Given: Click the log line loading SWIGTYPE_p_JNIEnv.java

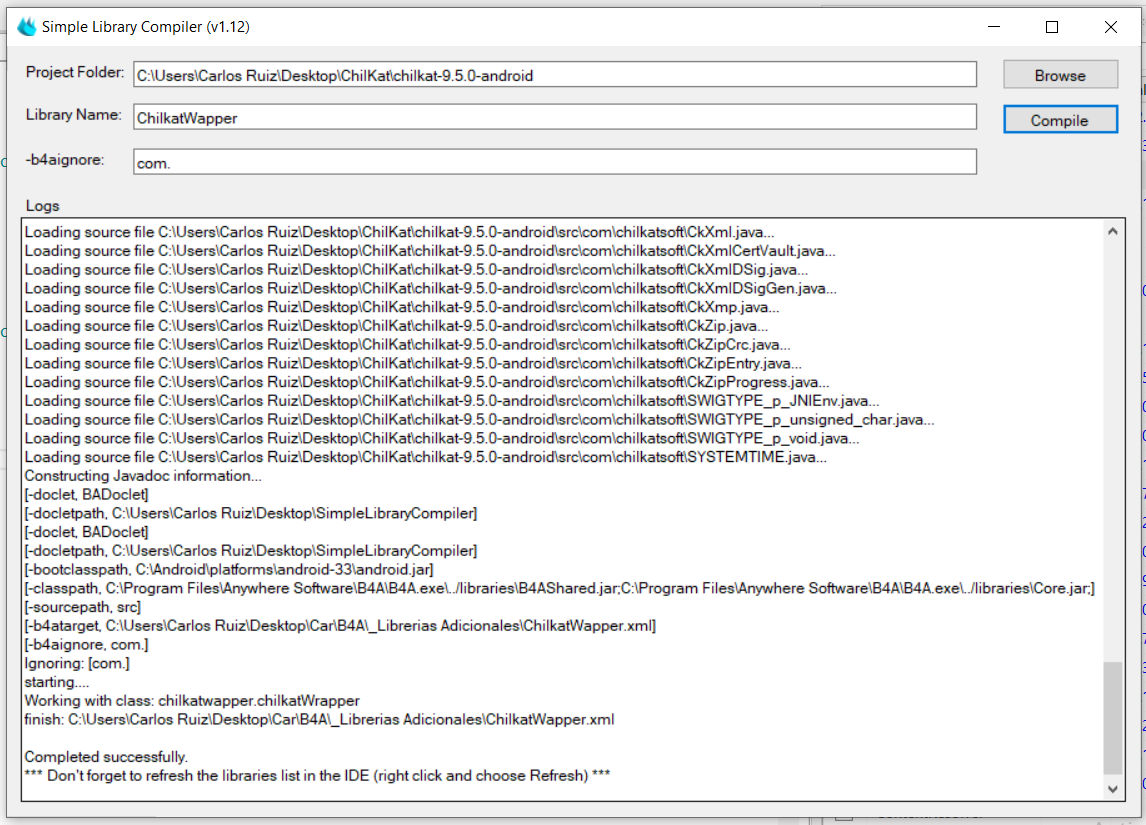Looking at the screenshot, I should [452, 401].
